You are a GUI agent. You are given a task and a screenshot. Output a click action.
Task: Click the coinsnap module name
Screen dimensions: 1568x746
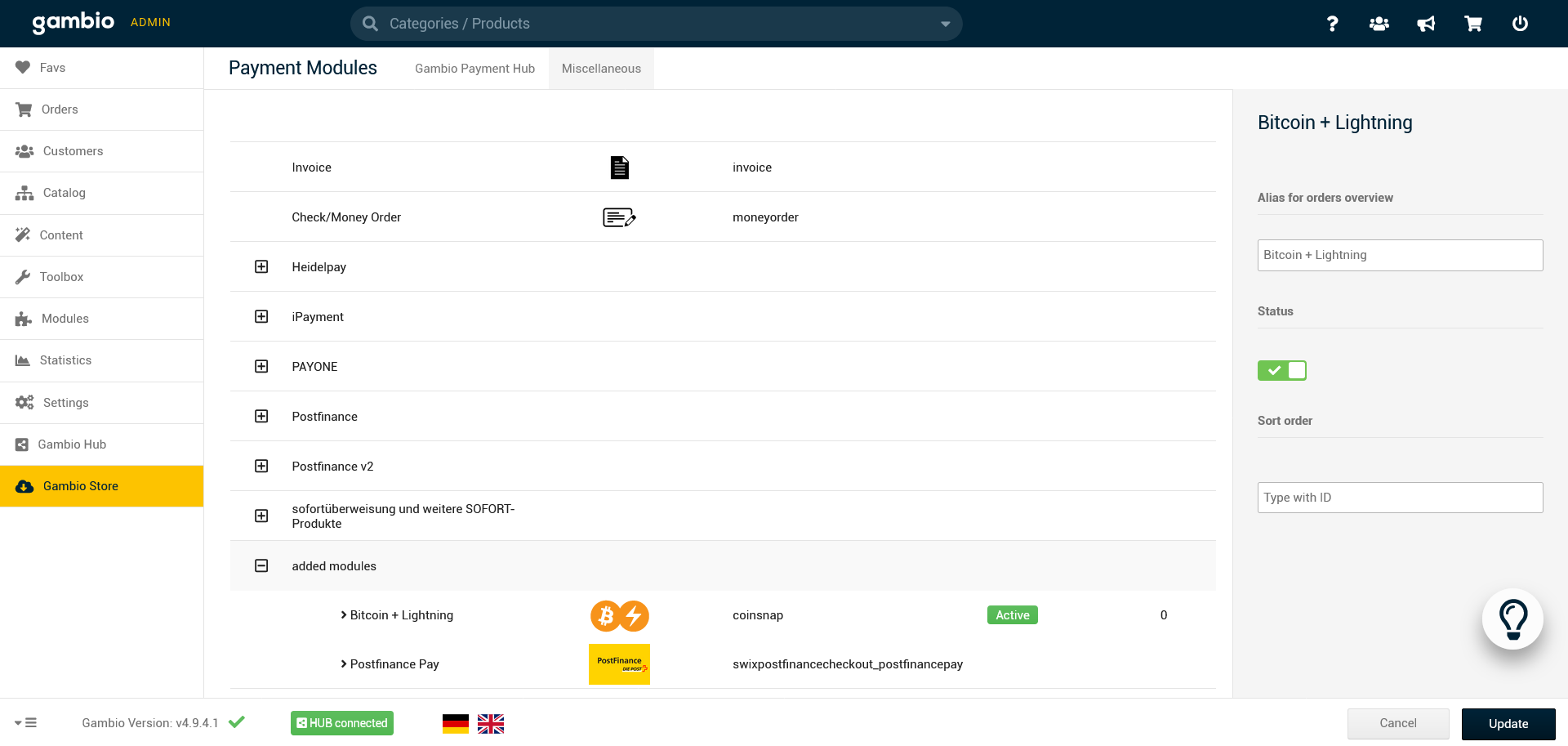point(758,615)
